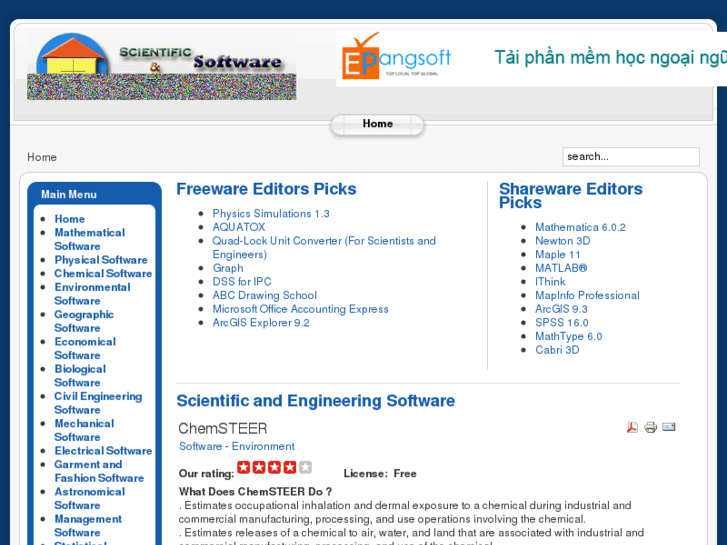Open the ABC Drawing School link
The width and height of the screenshot is (727, 545).
click(x=264, y=295)
